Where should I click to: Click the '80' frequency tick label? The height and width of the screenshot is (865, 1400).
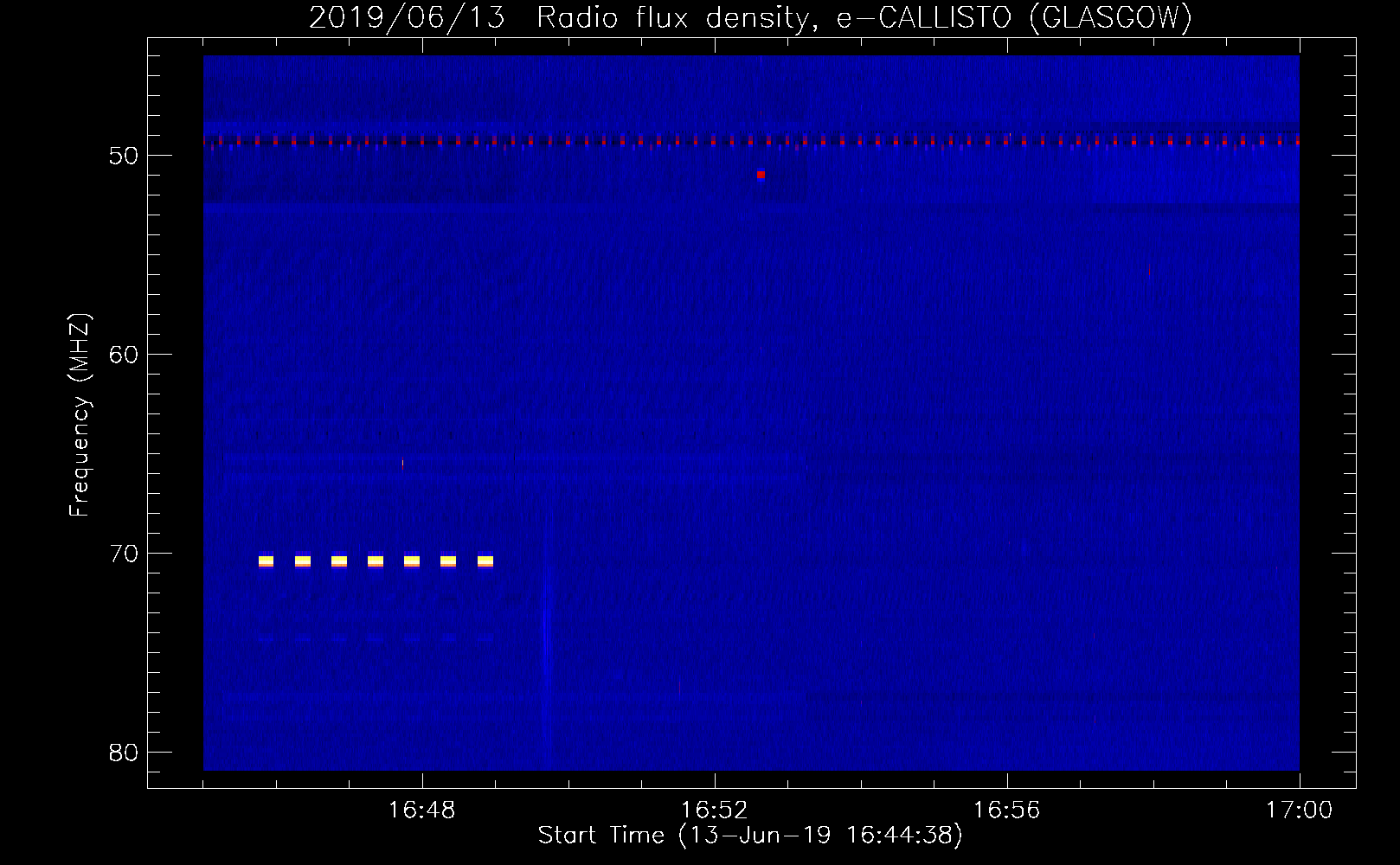[124, 753]
